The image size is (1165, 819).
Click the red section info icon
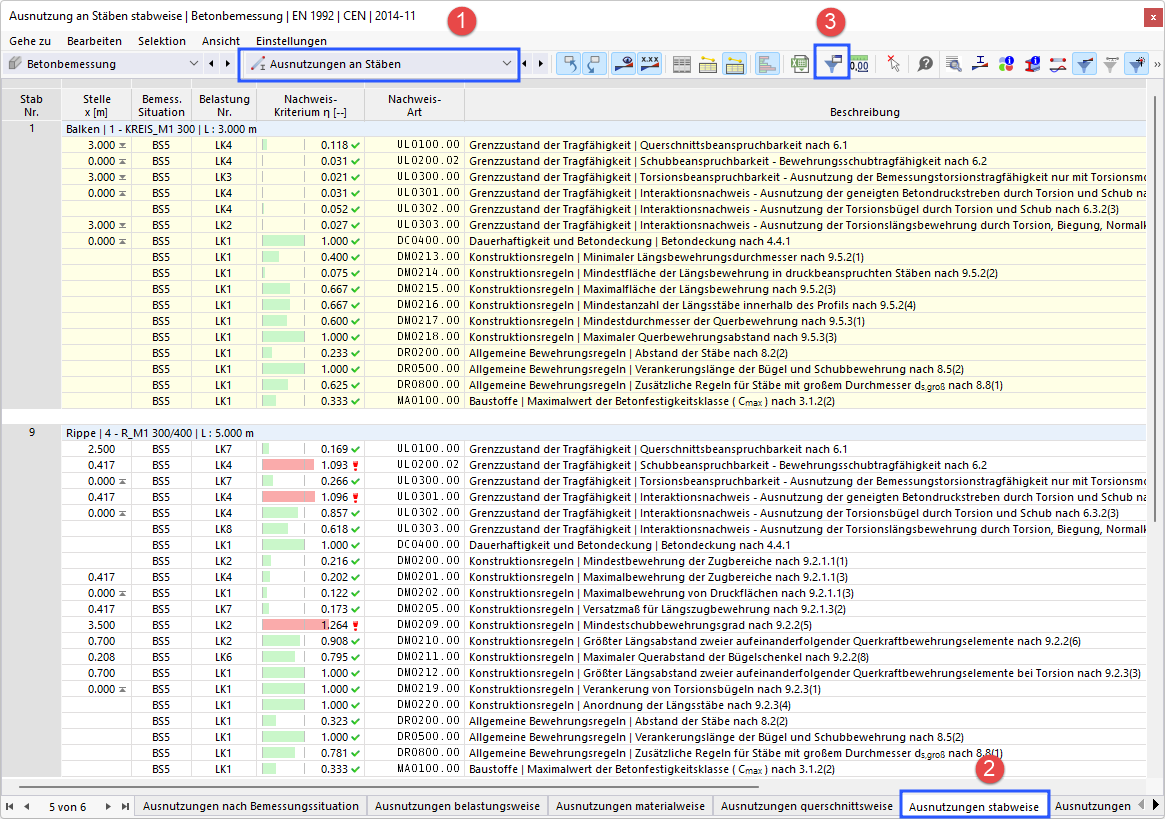pyautogui.click(x=1032, y=65)
